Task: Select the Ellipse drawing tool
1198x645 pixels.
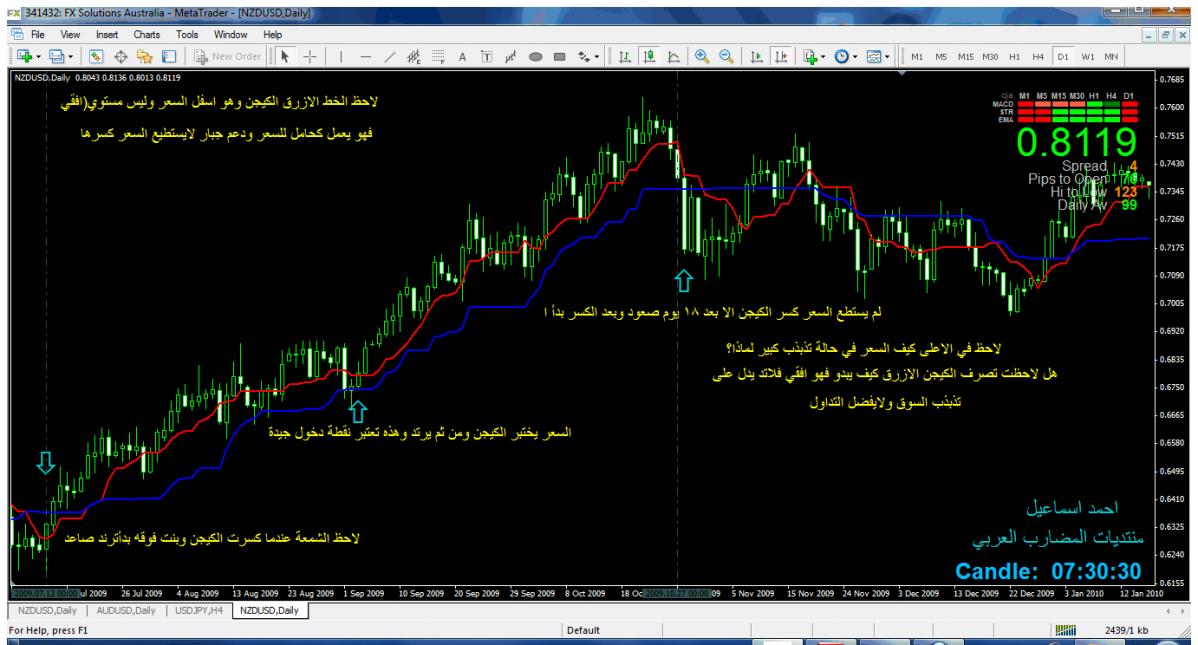Action: pos(536,57)
